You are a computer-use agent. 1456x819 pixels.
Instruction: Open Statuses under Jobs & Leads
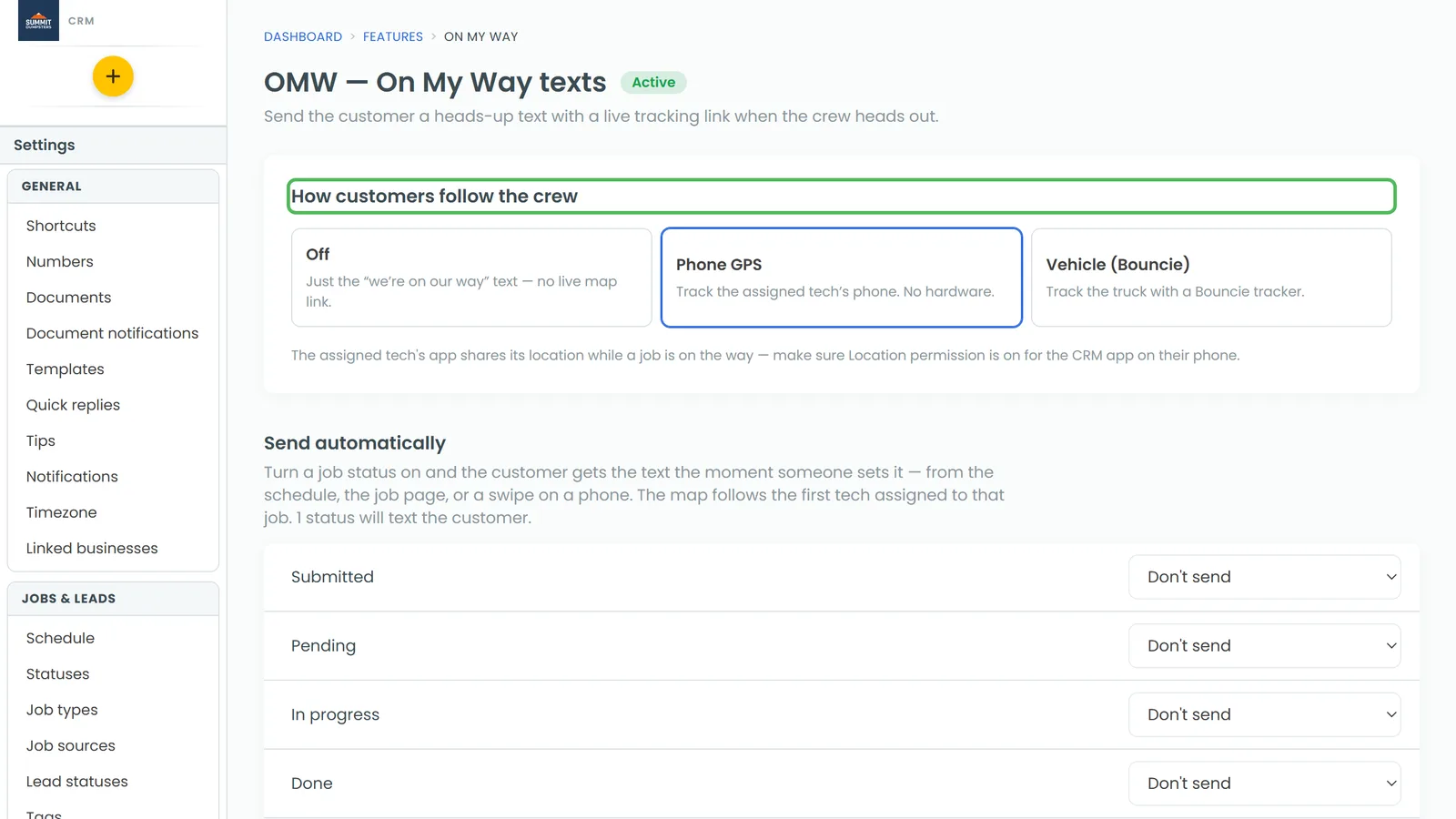pos(58,674)
